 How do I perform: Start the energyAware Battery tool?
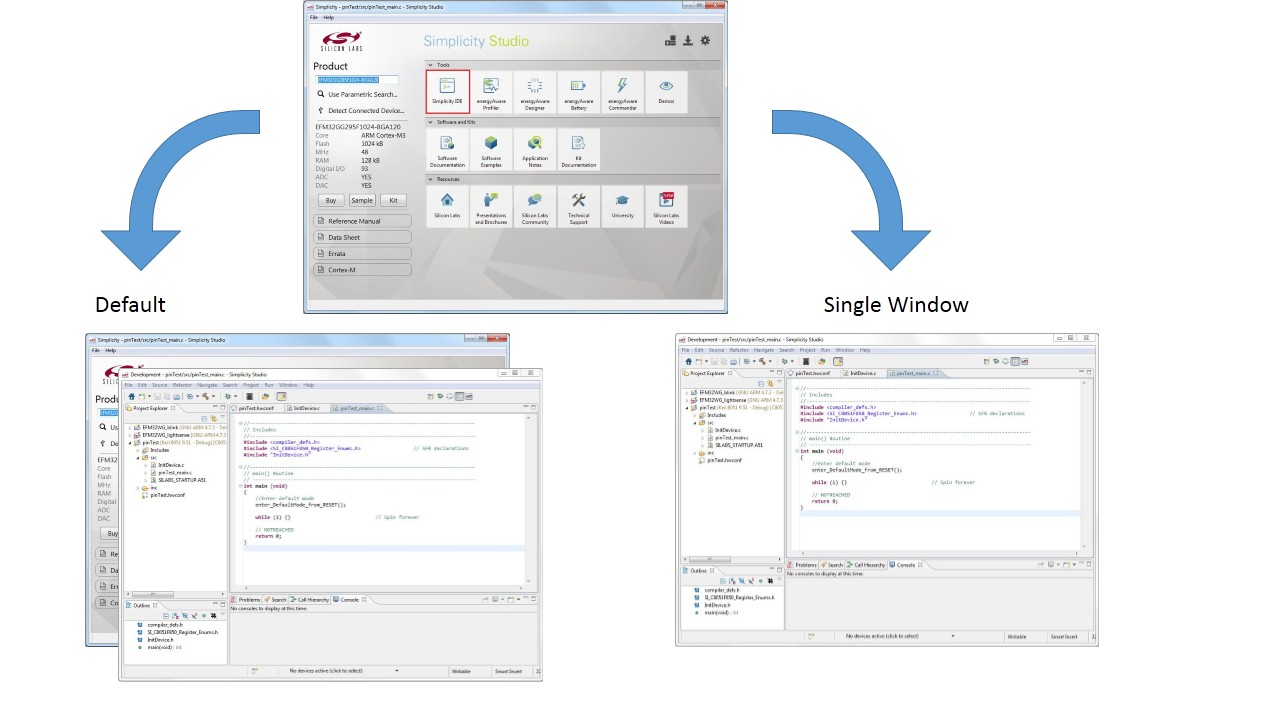(578, 92)
